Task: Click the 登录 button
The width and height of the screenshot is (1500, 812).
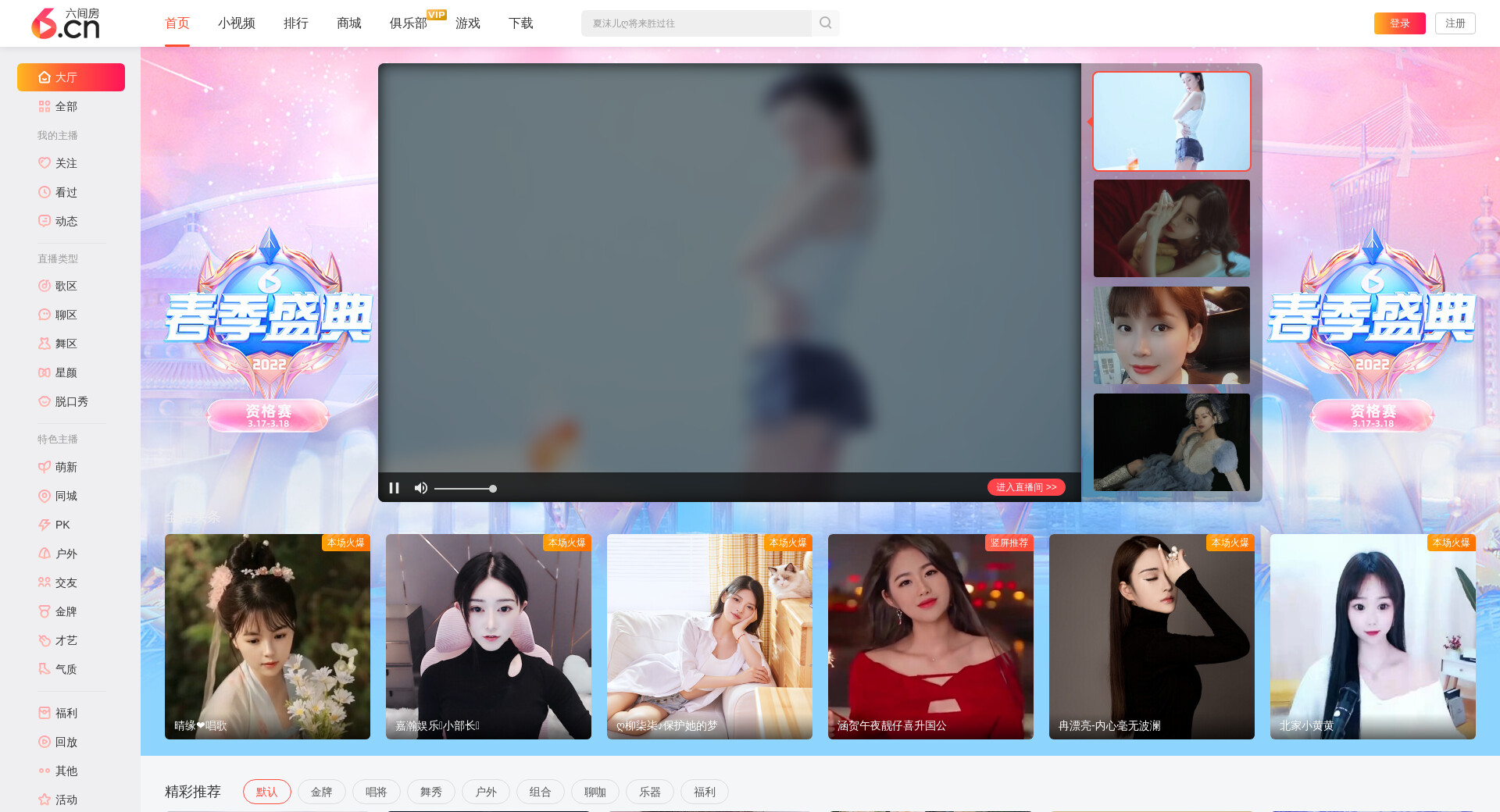Action: point(1399,23)
